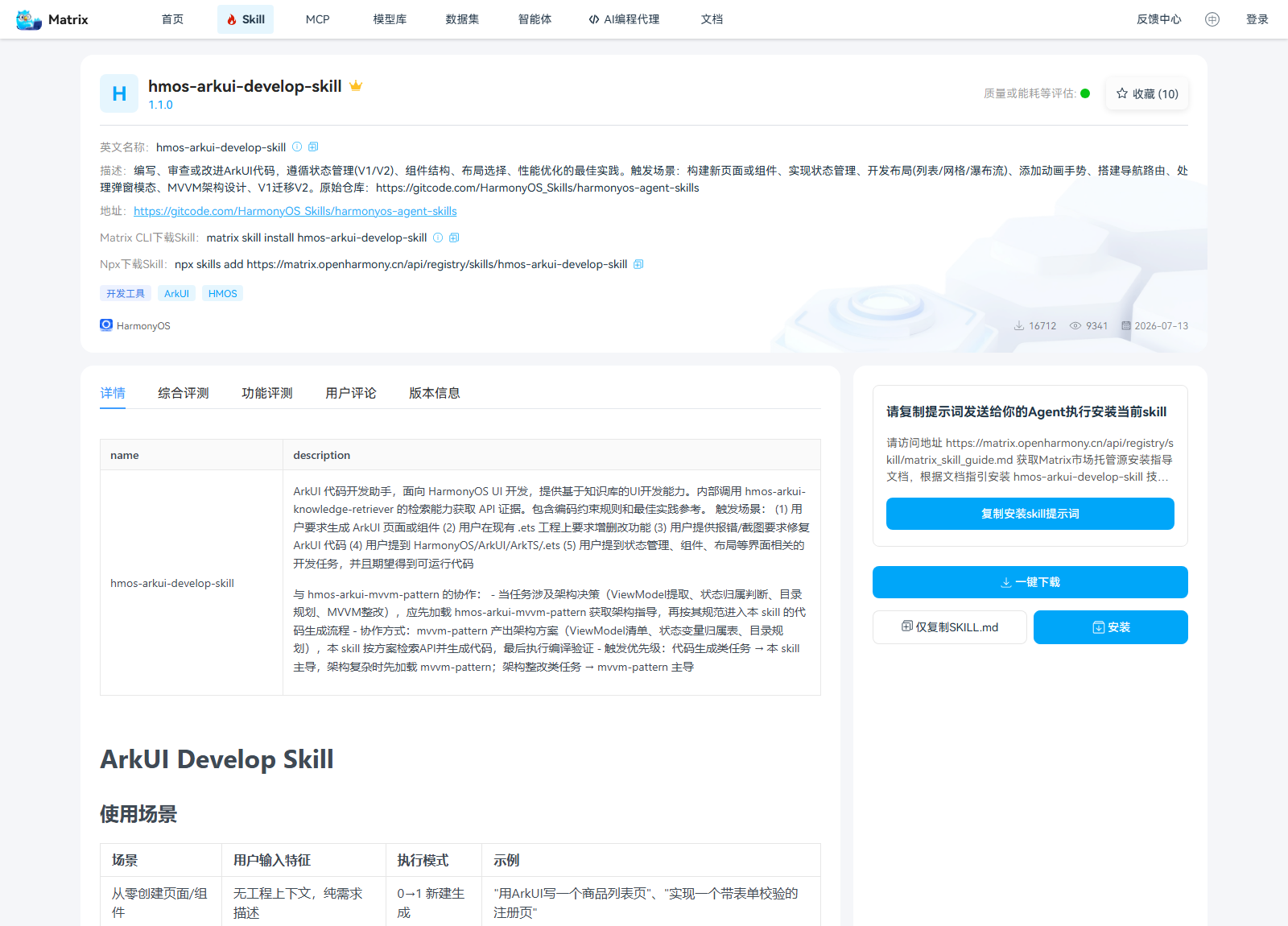This screenshot has height=926, width=1288.
Task: Select the 详情 tab
Action: 113,393
